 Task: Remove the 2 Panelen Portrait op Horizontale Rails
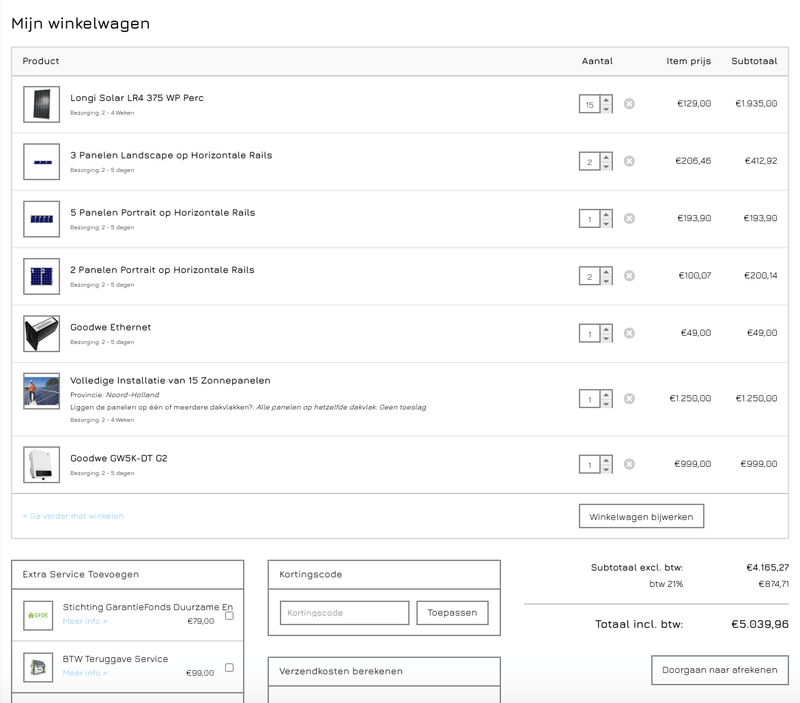click(631, 273)
